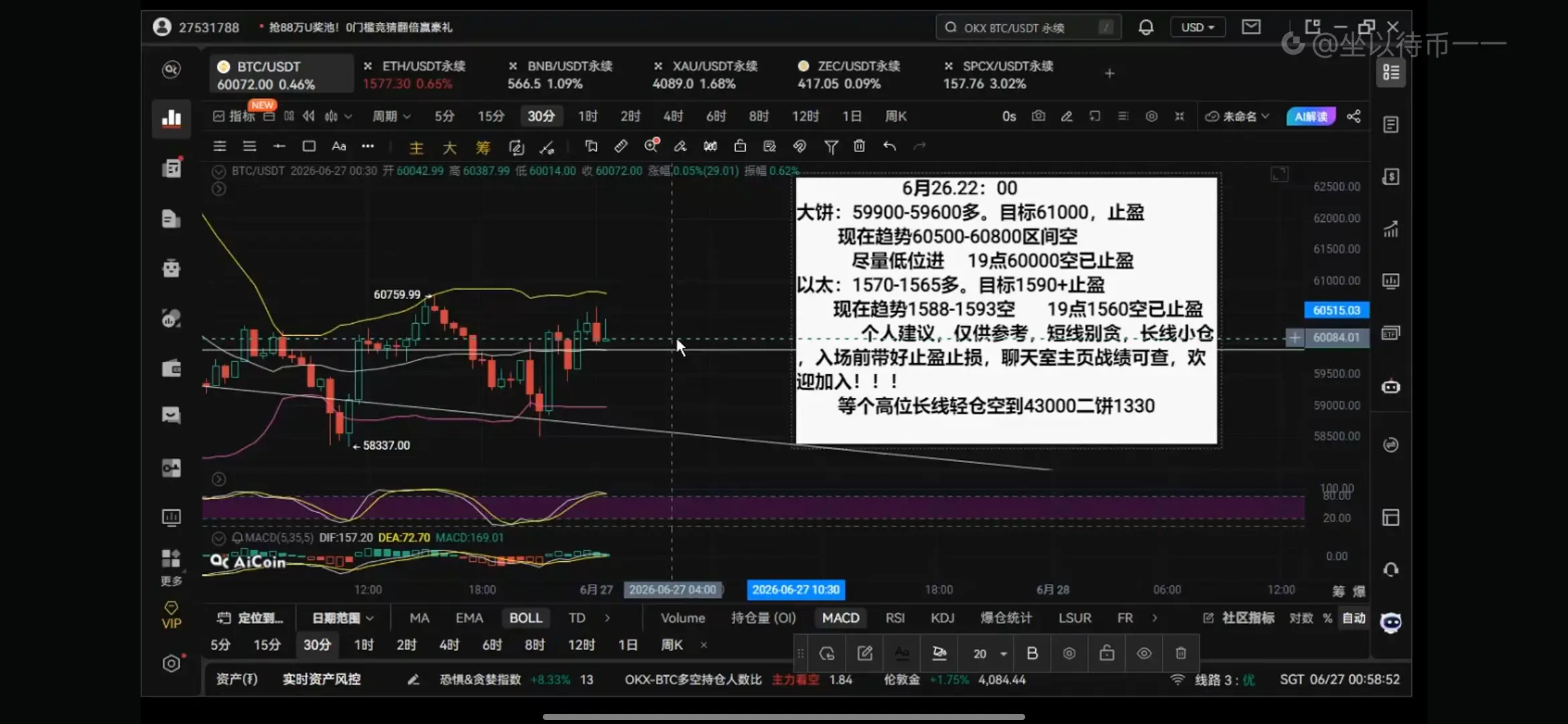Open the 未命名 layout dropdown
The image size is (1568, 724).
pos(1237,116)
